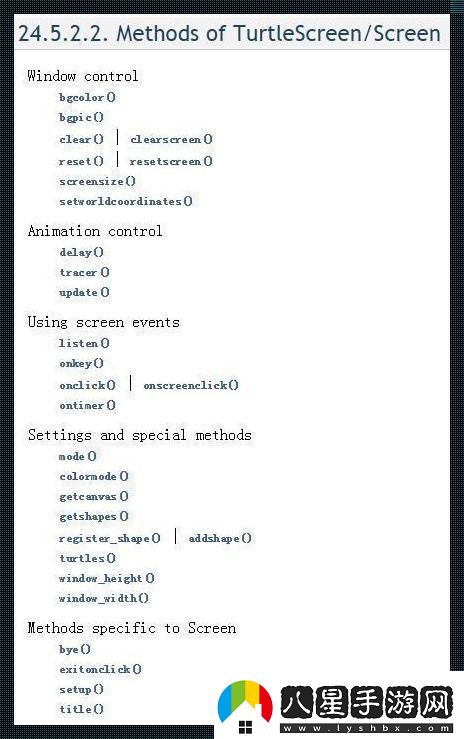The image size is (464, 739).
Task: Open the bgcolor() method link
Action: 87,98
